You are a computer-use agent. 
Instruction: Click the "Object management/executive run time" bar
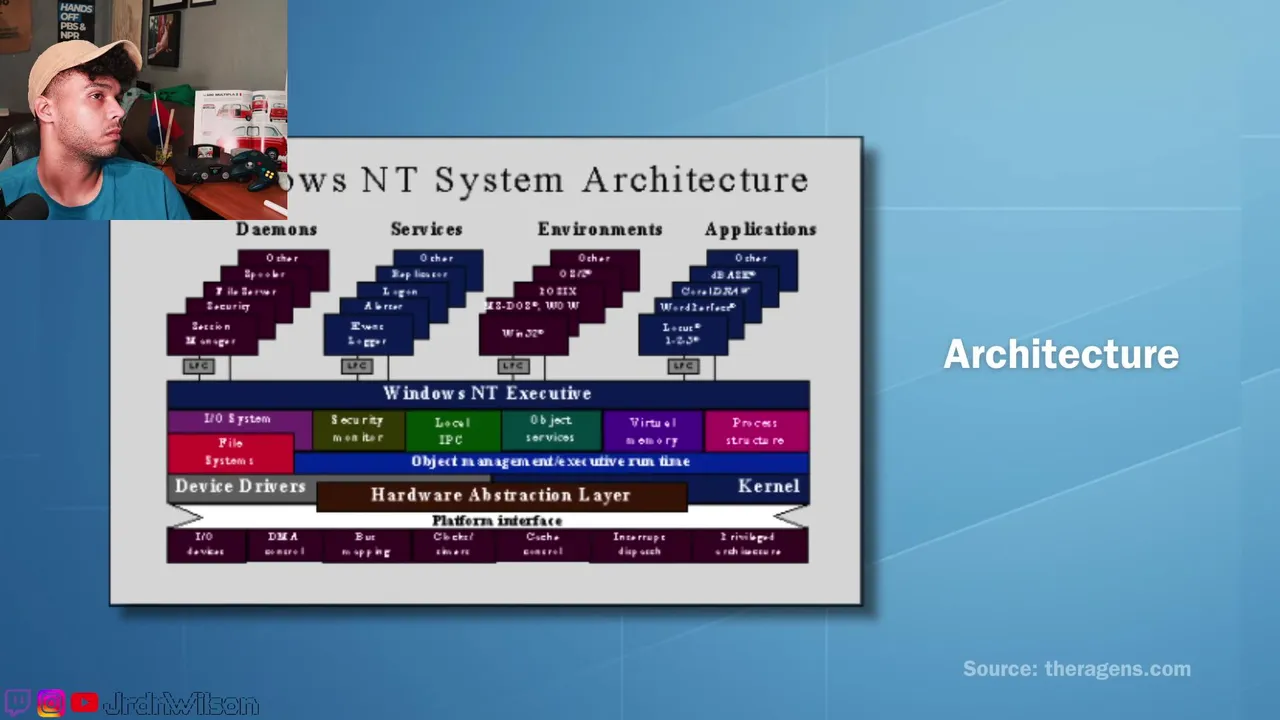pos(551,462)
